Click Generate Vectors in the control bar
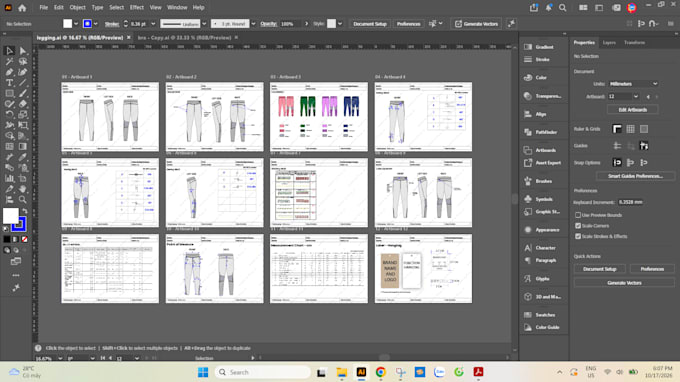The height and width of the screenshot is (382, 680). 476,24
